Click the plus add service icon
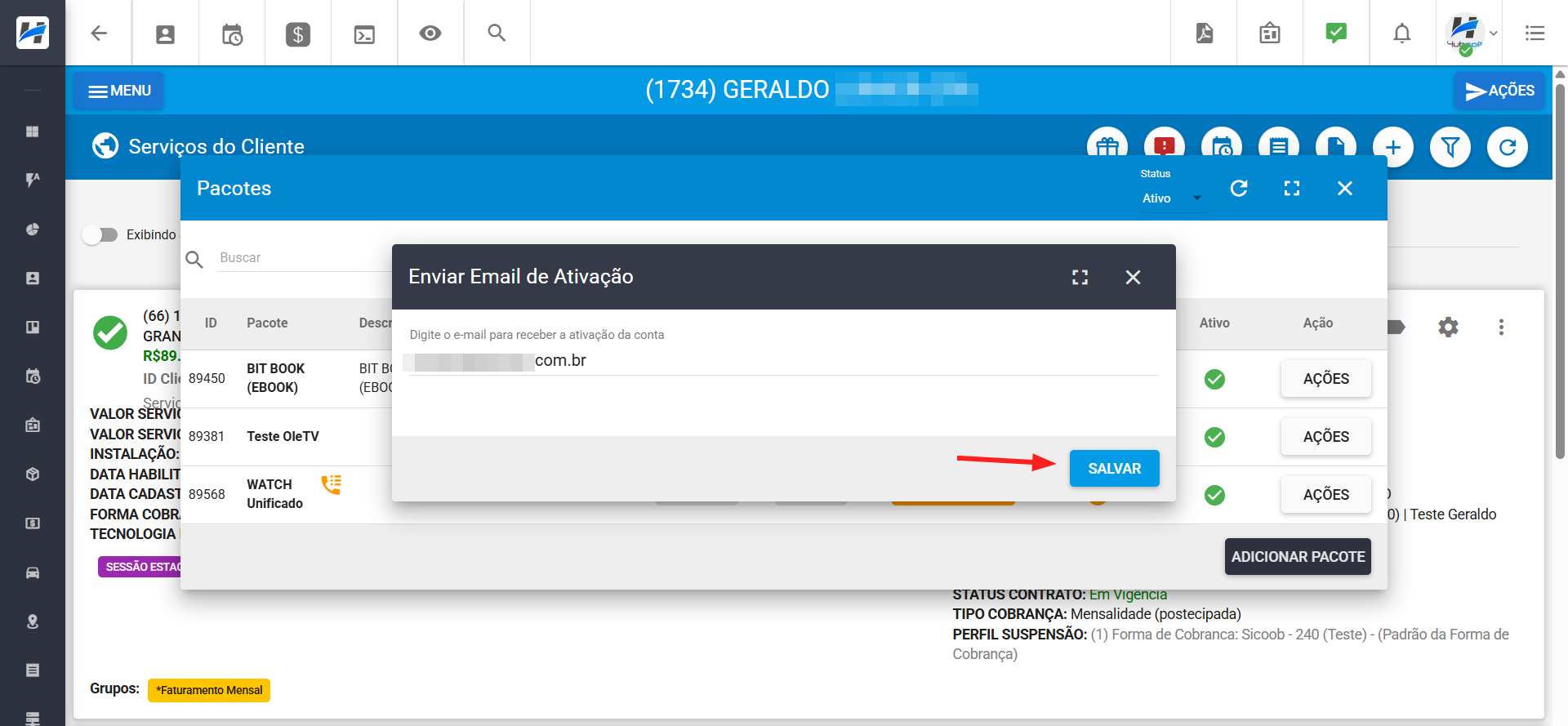 coord(1393,147)
